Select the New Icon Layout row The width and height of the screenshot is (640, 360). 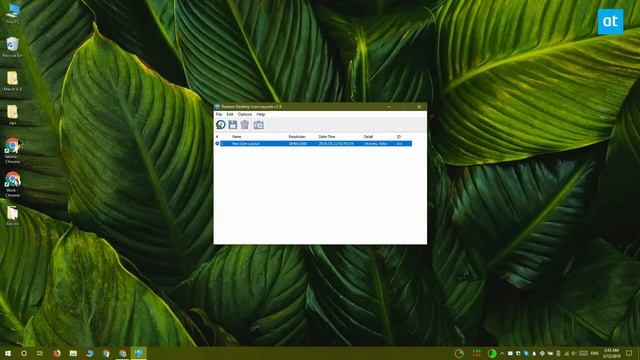pyautogui.click(x=313, y=144)
